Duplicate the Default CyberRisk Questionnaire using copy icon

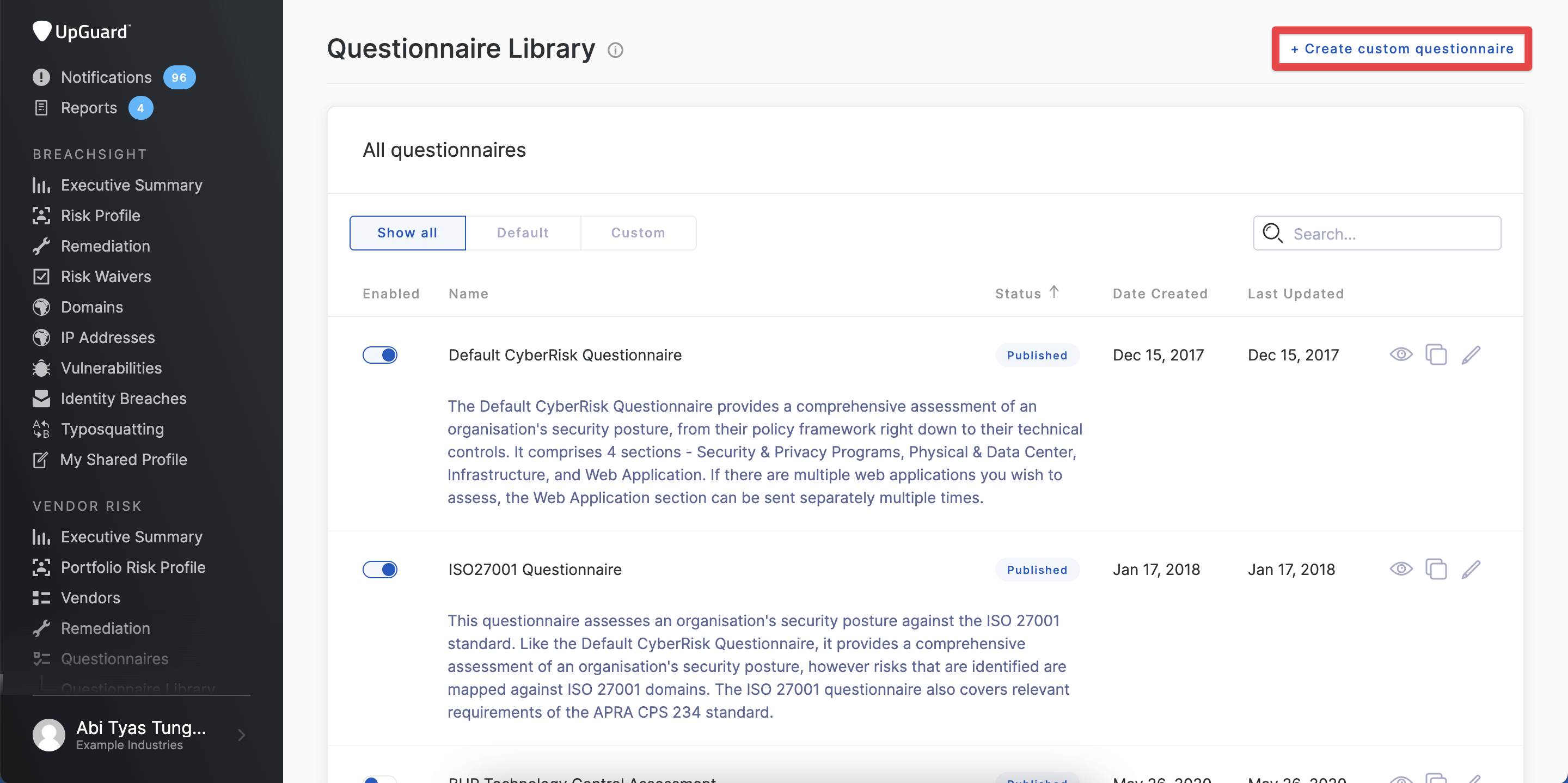coord(1436,354)
